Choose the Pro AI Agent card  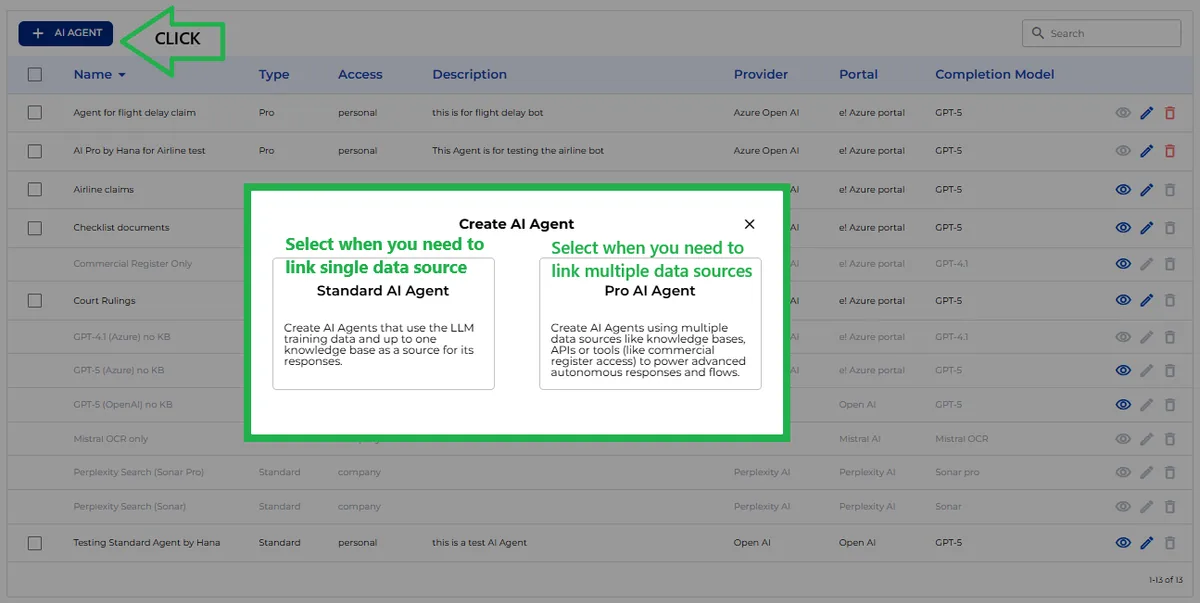[x=650, y=323]
